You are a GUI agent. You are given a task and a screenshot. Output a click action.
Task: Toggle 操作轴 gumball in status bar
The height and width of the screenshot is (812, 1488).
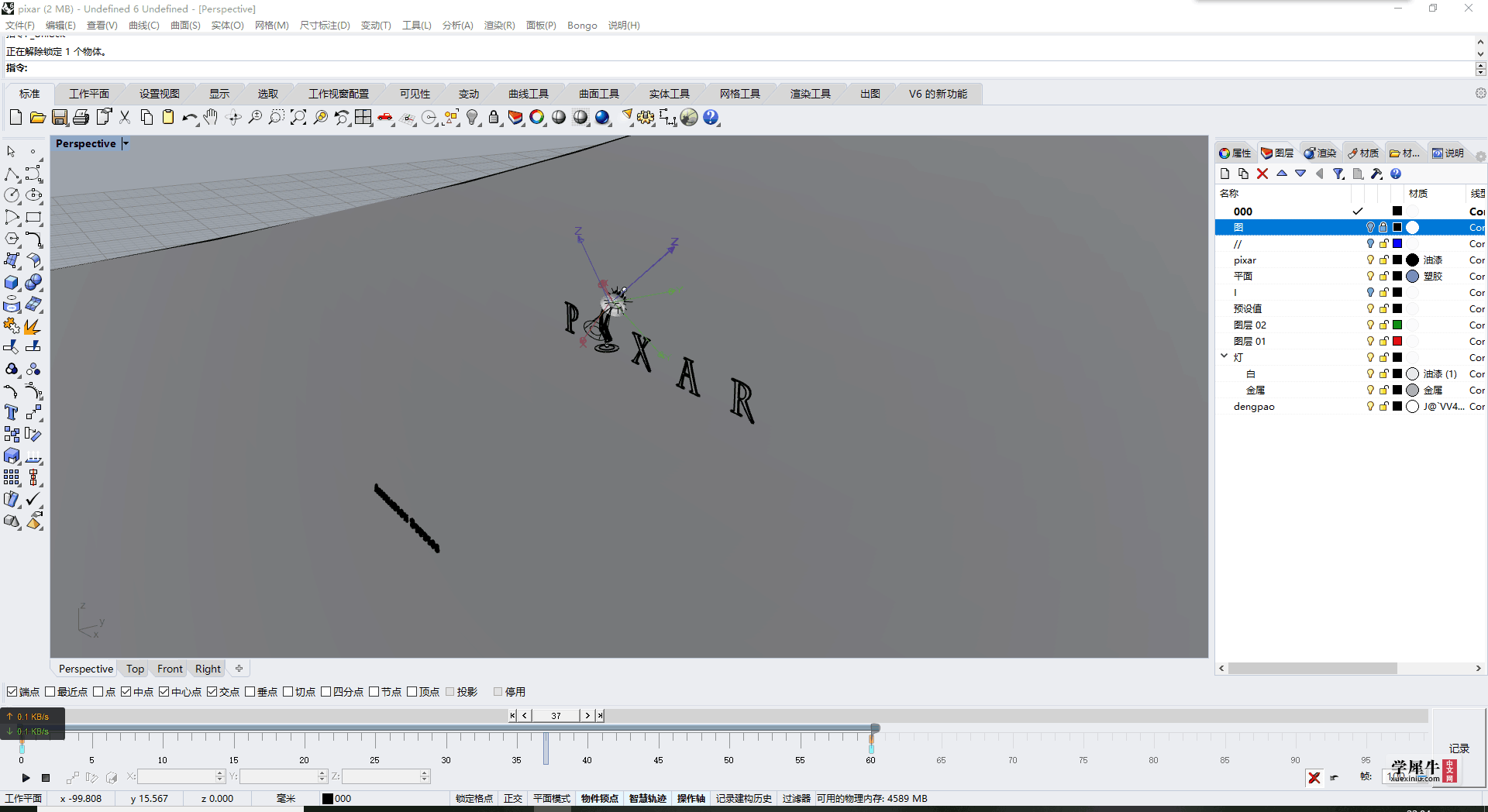[x=691, y=798]
